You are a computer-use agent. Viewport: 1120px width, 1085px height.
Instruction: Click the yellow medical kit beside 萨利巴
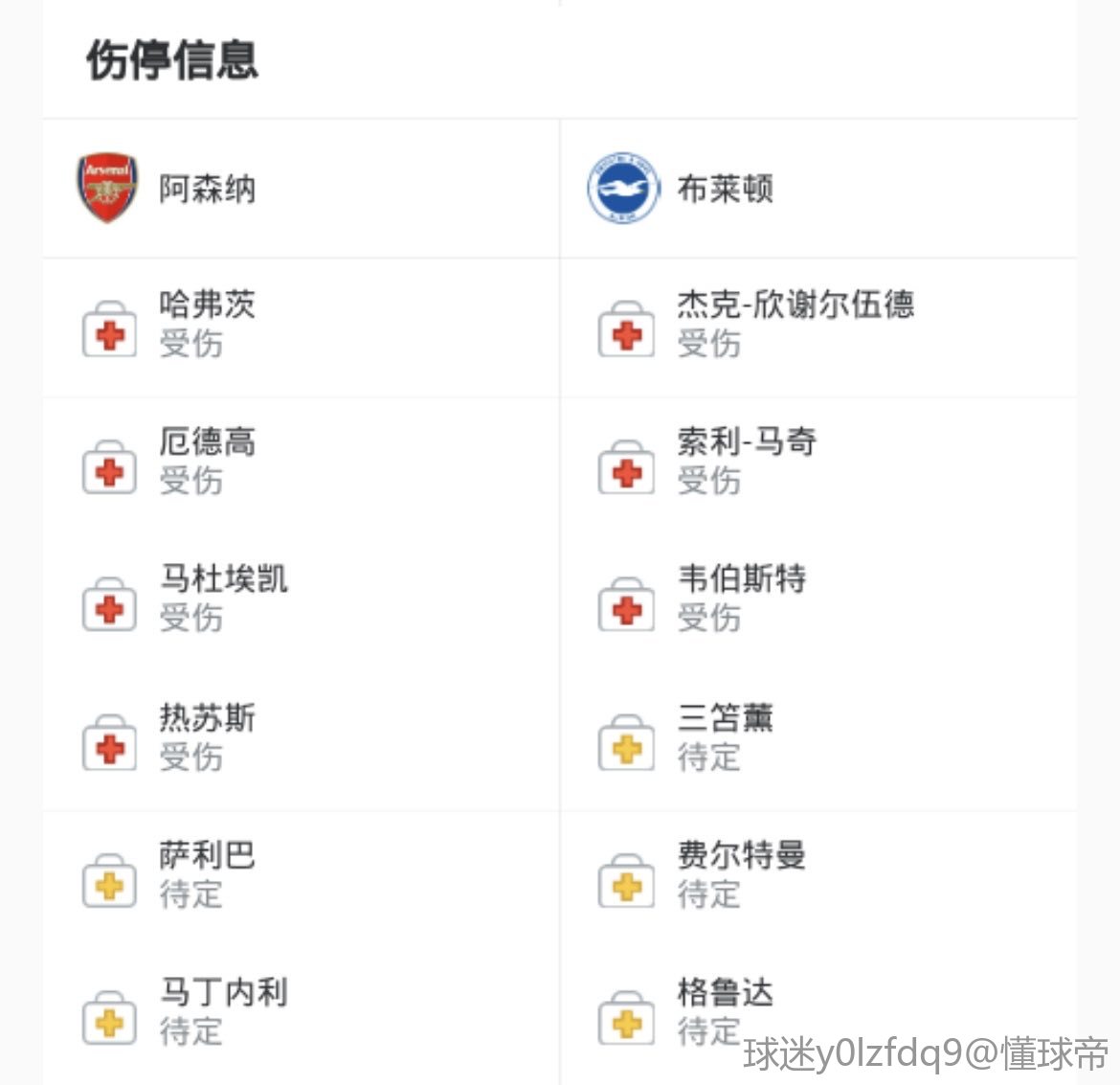tap(109, 881)
